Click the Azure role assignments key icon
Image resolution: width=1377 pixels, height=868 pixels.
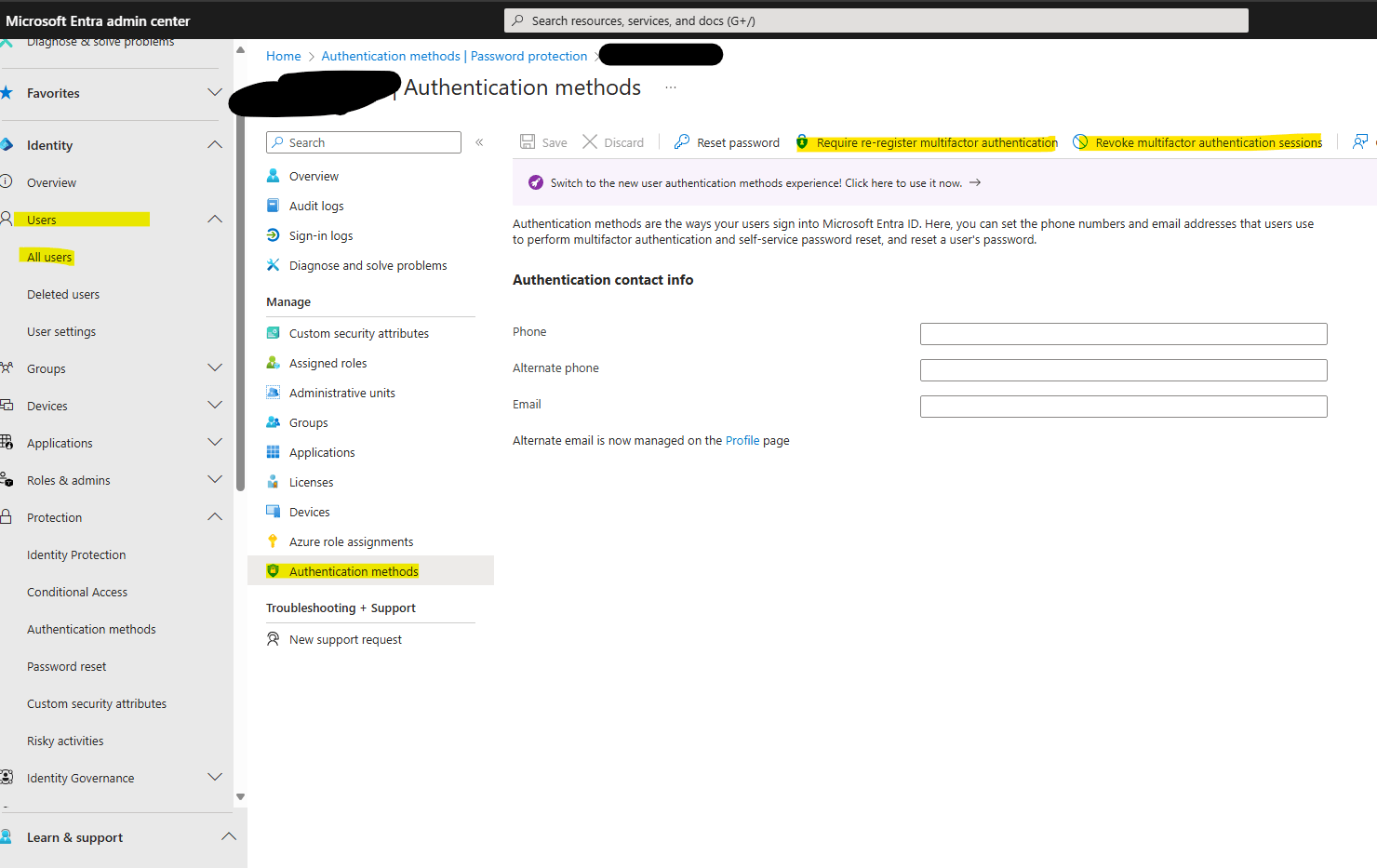273,541
